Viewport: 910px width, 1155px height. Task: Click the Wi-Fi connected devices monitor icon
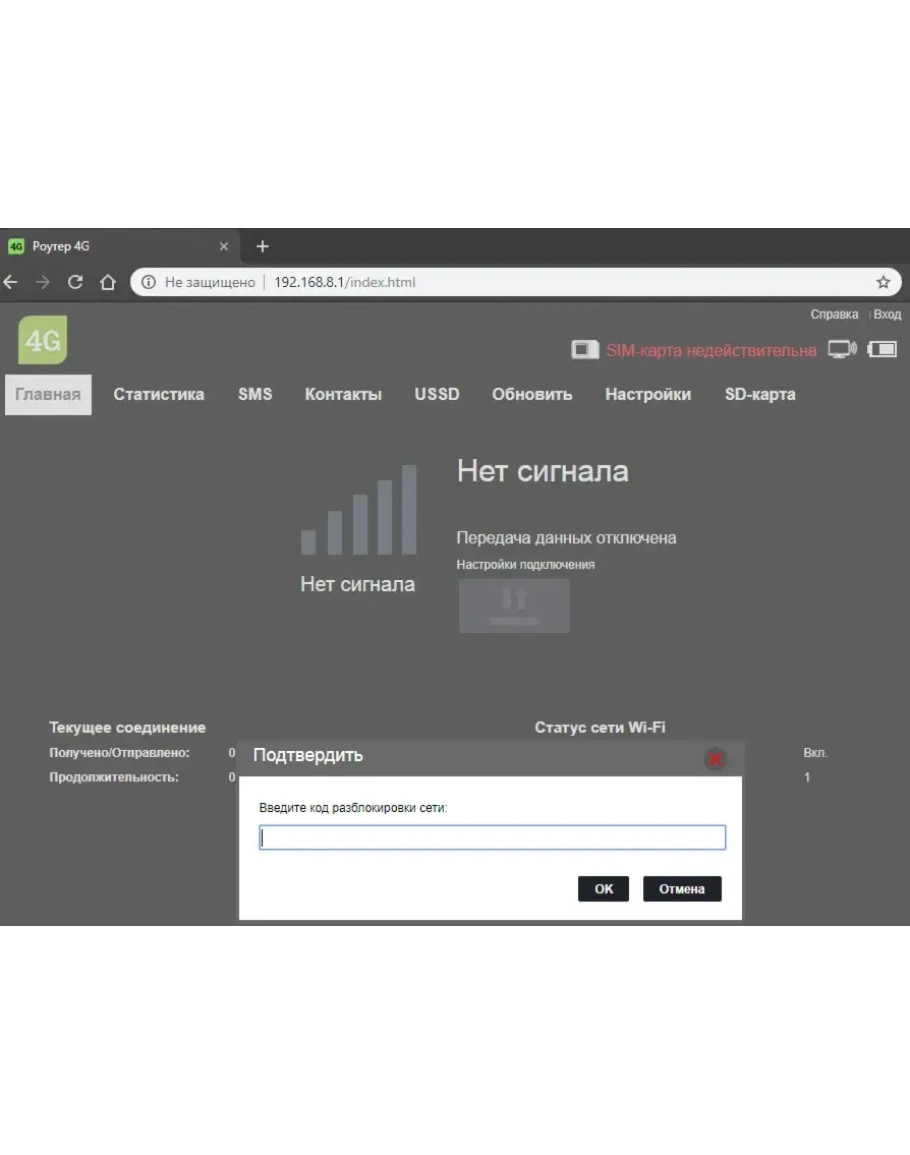(x=842, y=349)
